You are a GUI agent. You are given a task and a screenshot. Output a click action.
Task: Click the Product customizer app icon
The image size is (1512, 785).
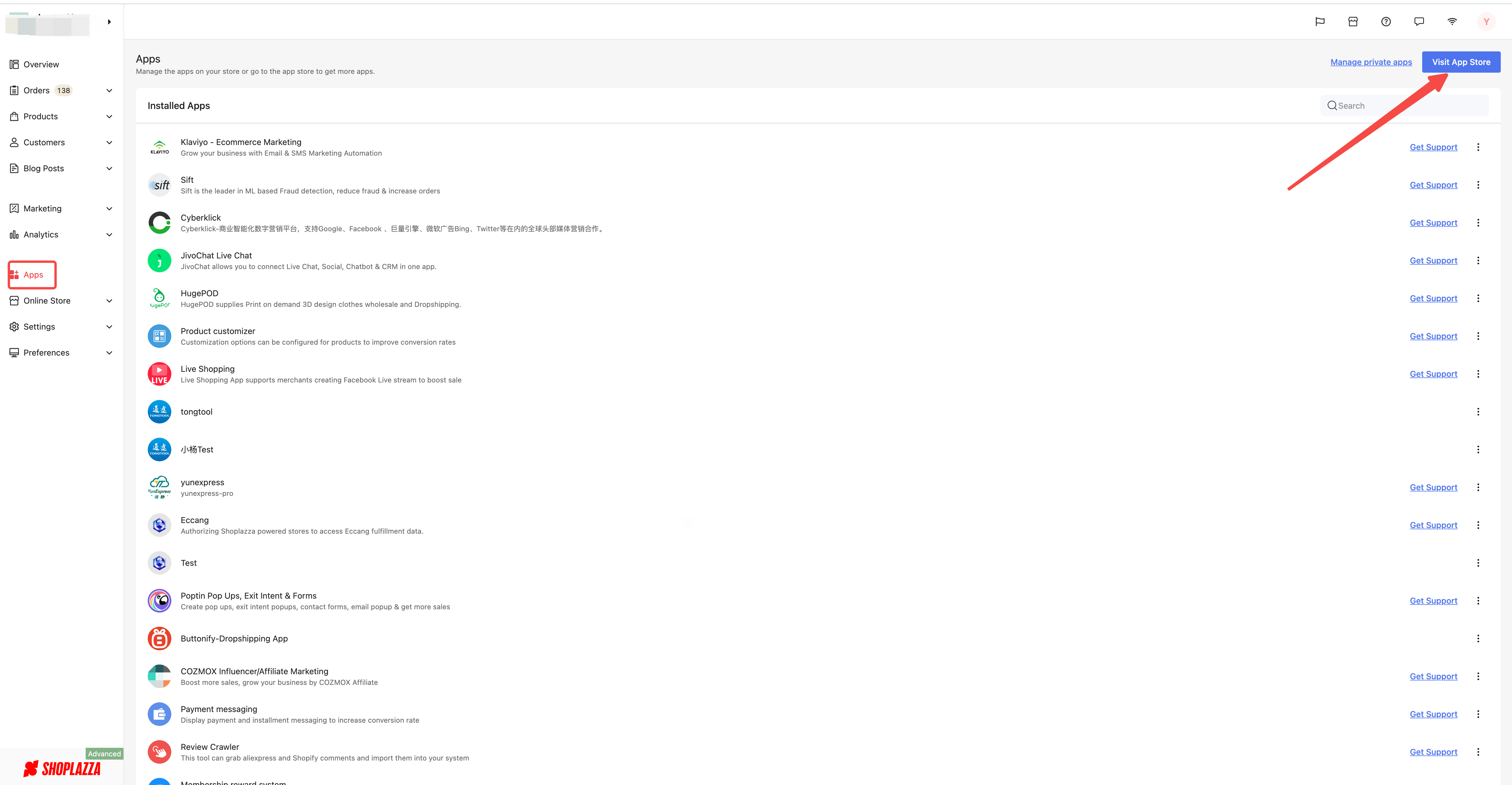coord(160,336)
